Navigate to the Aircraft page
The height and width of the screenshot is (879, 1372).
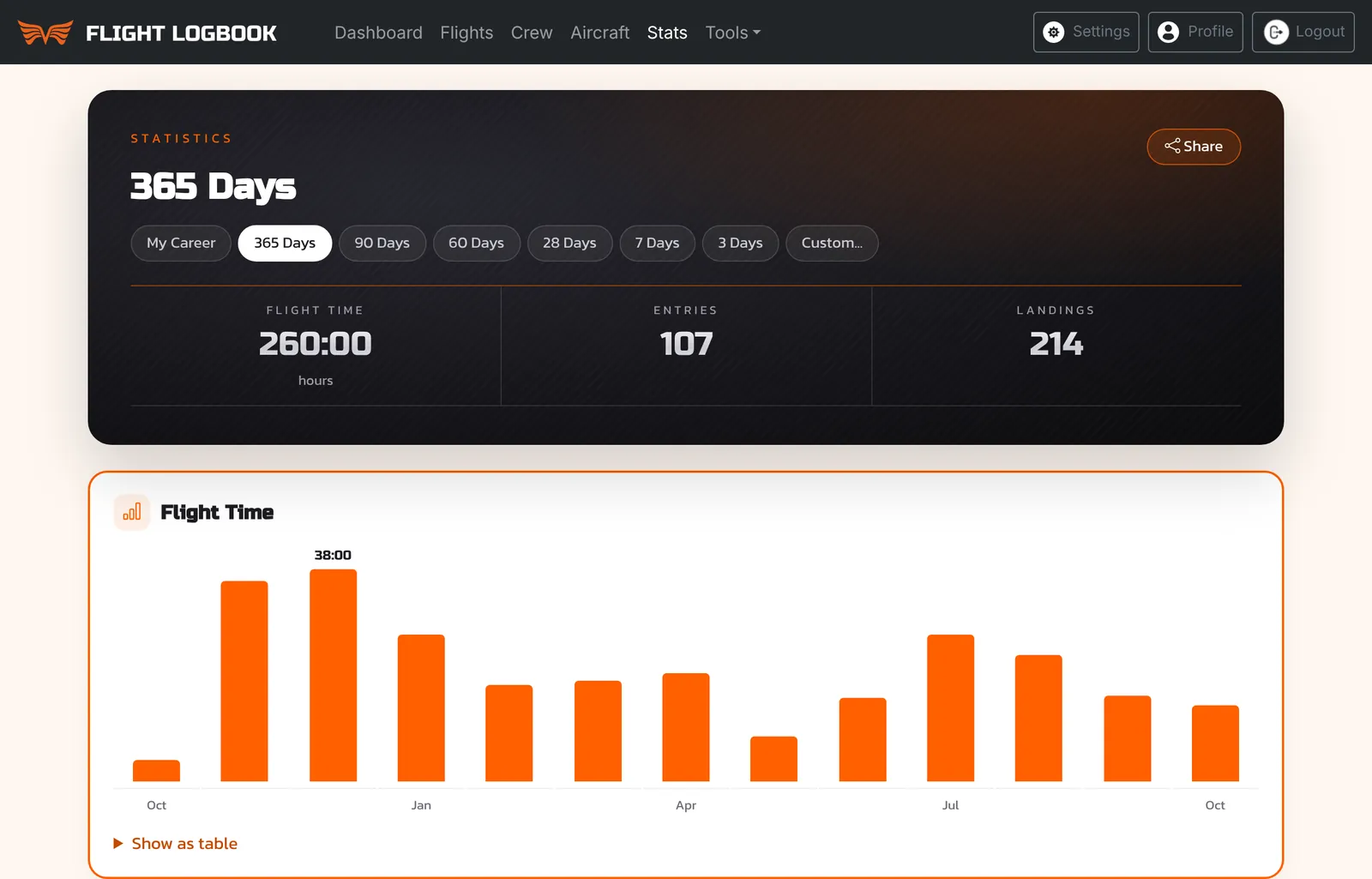[600, 33]
